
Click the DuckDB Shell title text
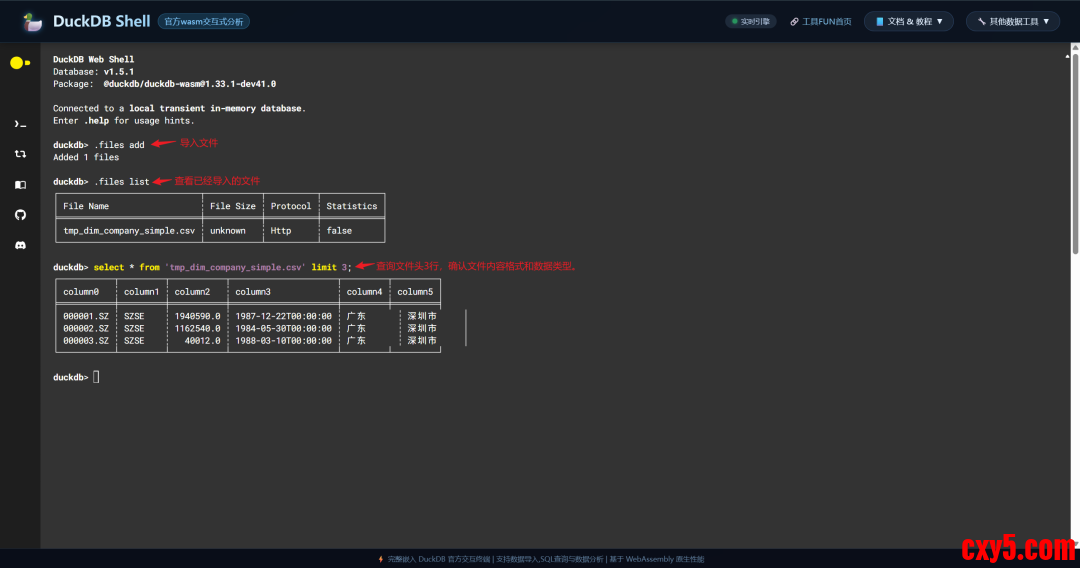point(101,21)
